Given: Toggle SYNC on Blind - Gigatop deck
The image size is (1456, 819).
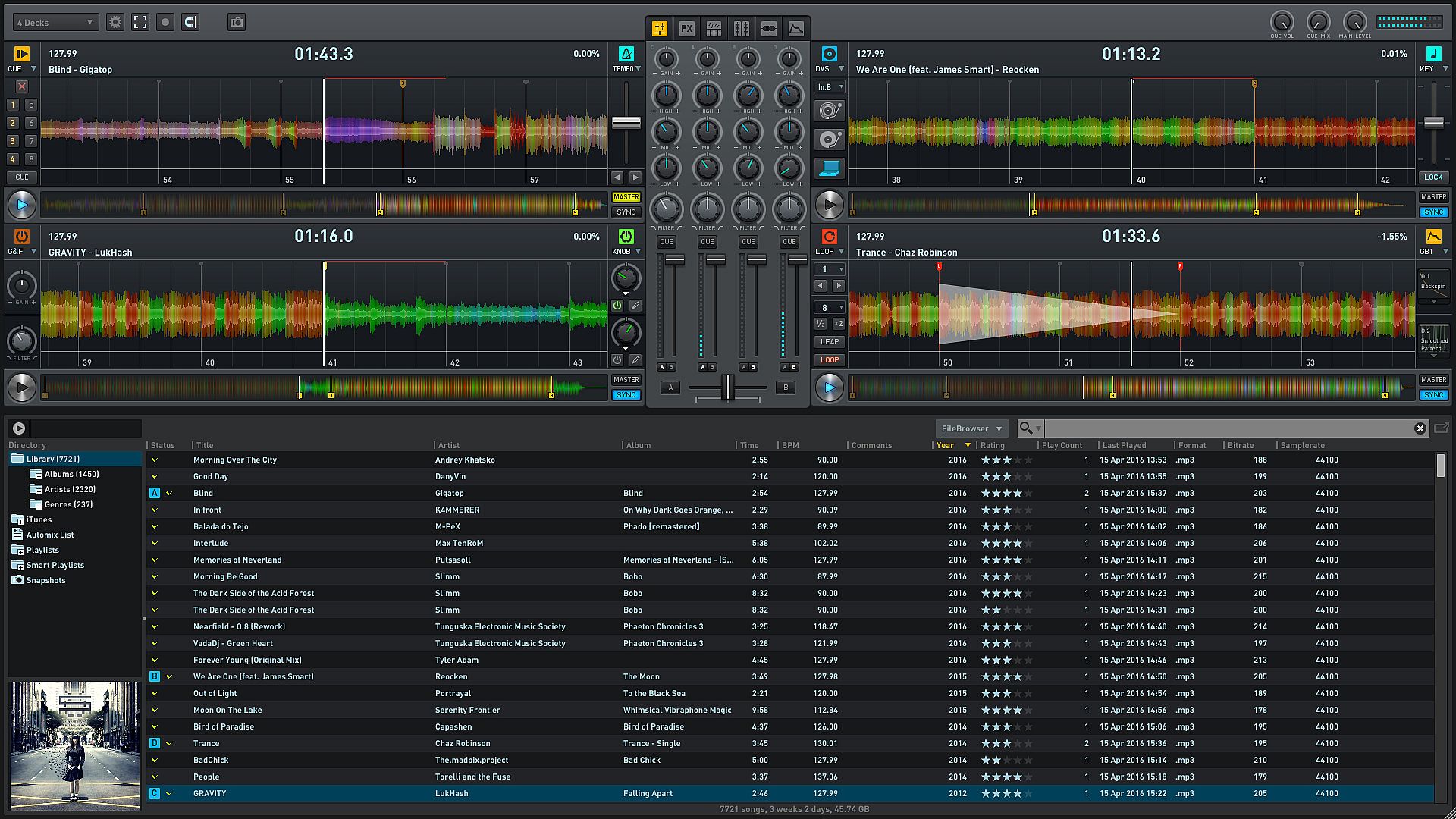Looking at the screenshot, I should (626, 212).
